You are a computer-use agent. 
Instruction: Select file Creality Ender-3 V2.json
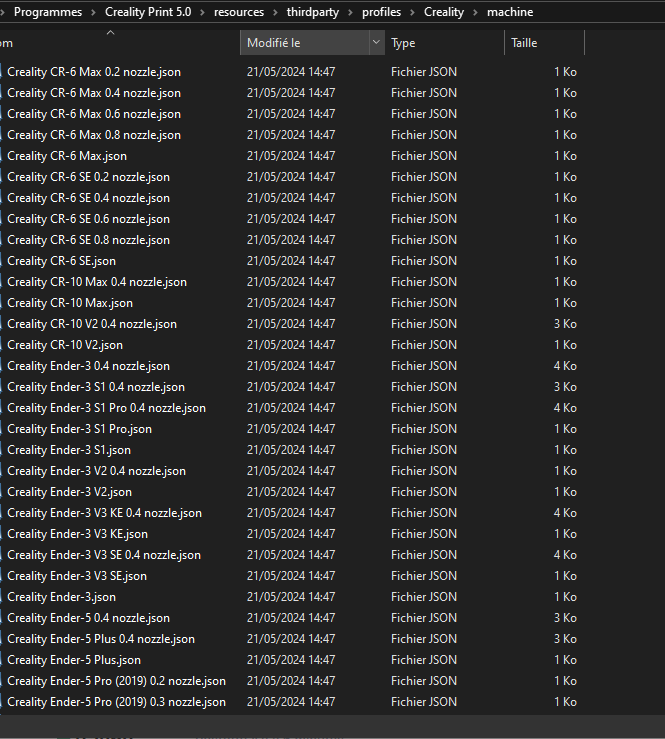[69, 492]
